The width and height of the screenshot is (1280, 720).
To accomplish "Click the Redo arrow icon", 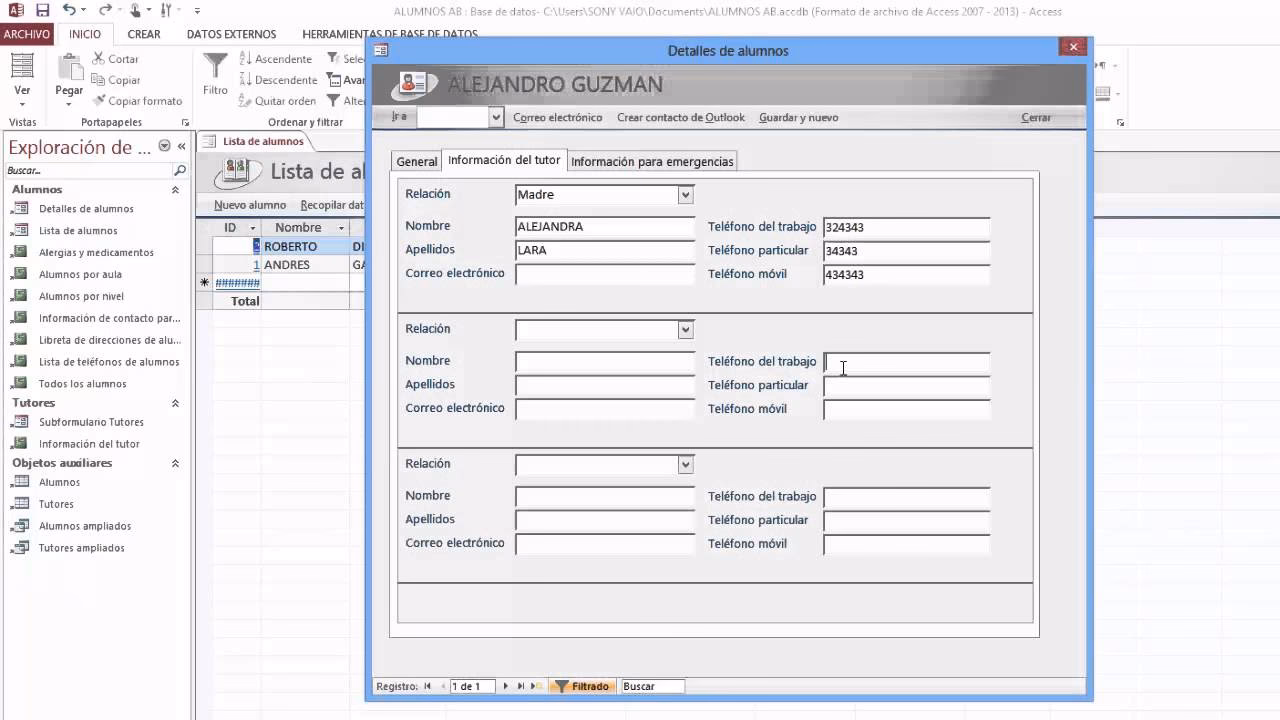I will pos(105,10).
